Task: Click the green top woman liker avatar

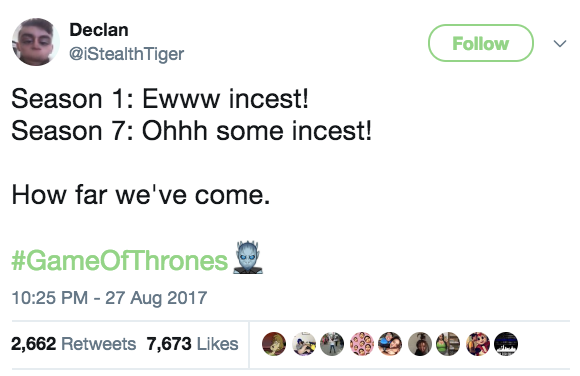Action: click(x=448, y=344)
